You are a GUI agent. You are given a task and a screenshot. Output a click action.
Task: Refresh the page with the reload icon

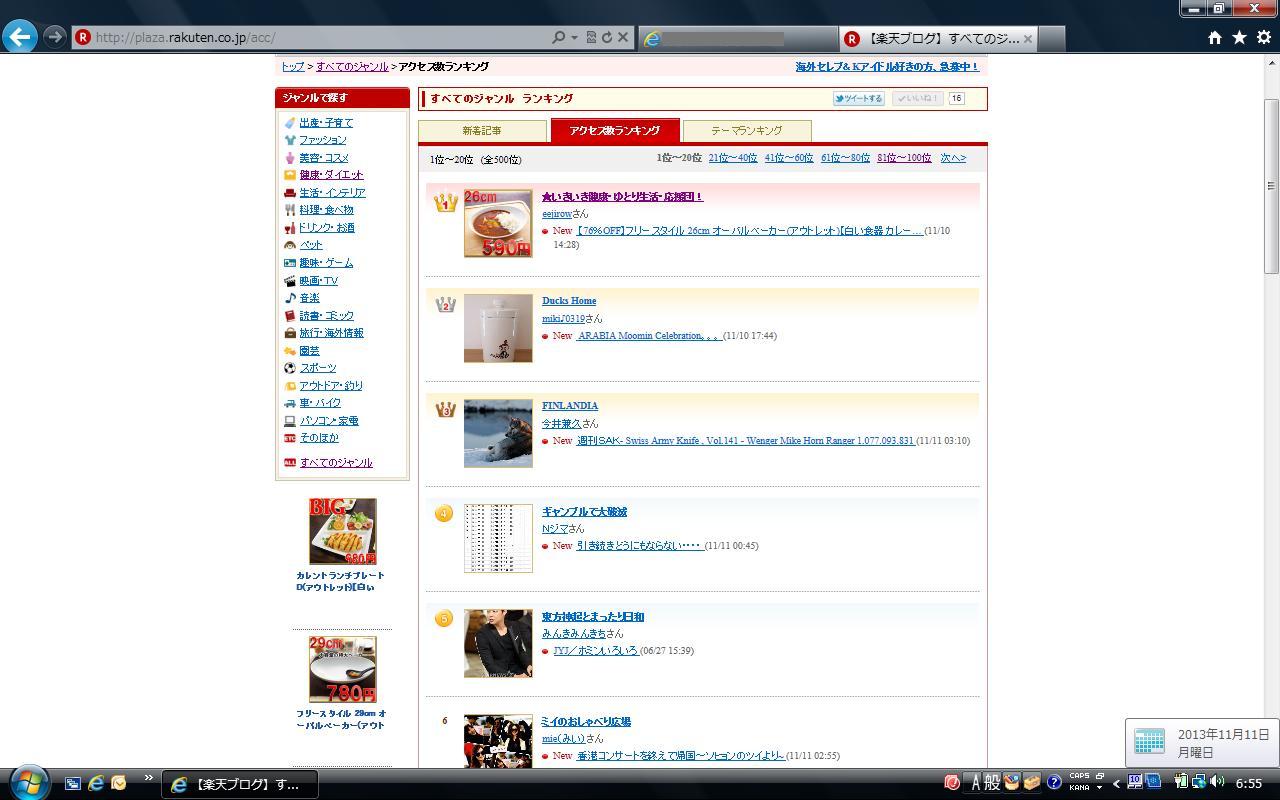606,37
